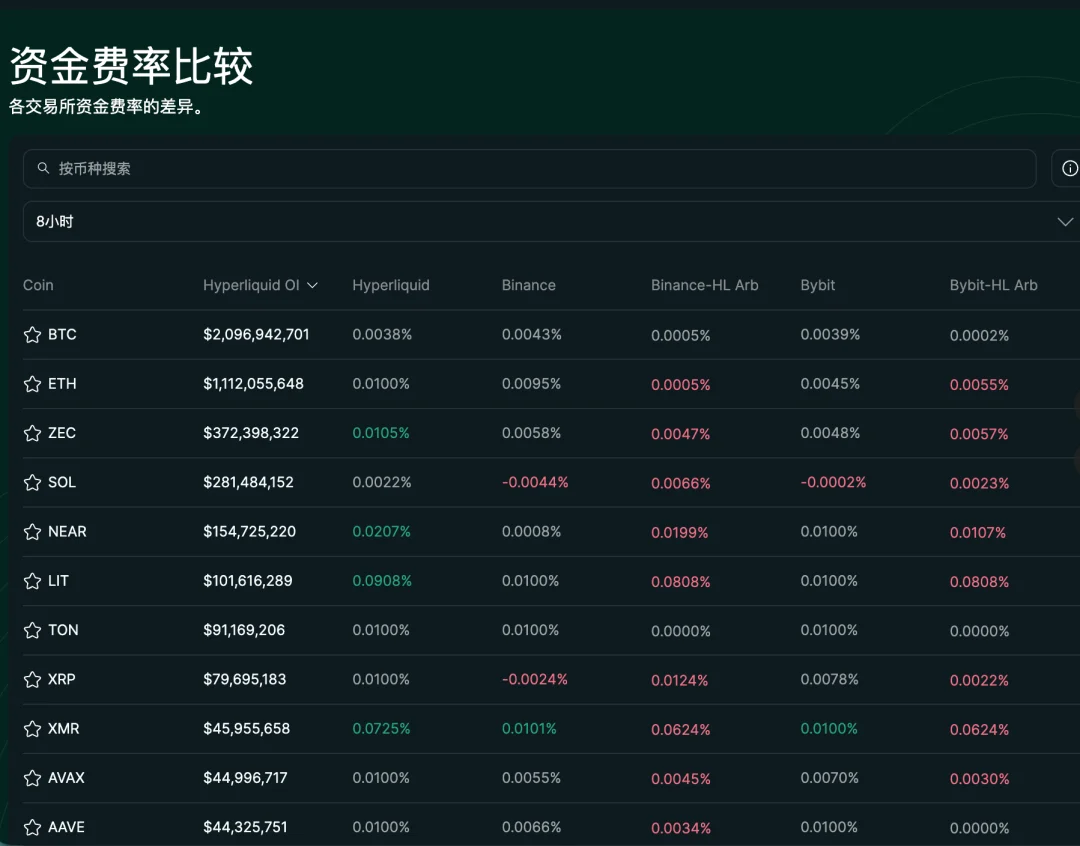This screenshot has height=846, width=1080.
Task: Click ETH open interest $1,112,055,648
Action: [253, 384]
